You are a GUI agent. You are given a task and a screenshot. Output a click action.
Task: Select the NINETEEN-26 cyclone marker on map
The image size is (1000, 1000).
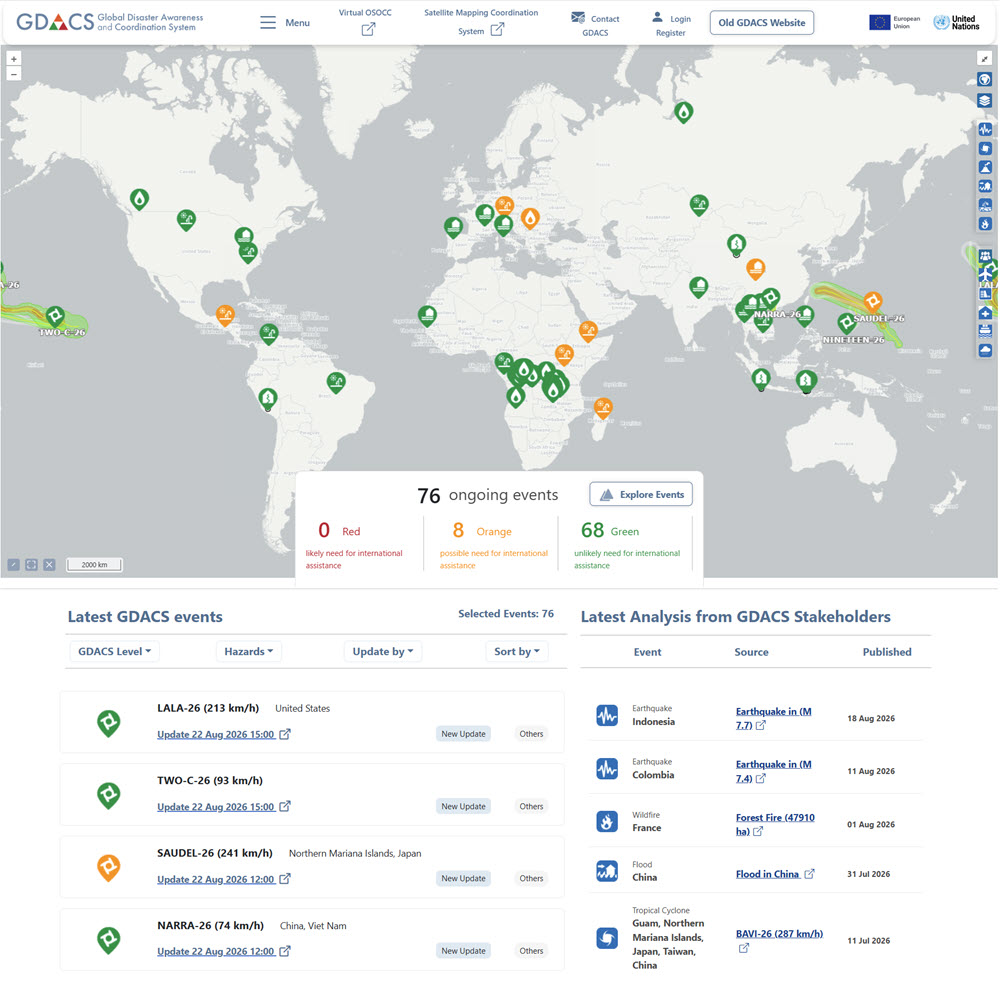pos(846,323)
